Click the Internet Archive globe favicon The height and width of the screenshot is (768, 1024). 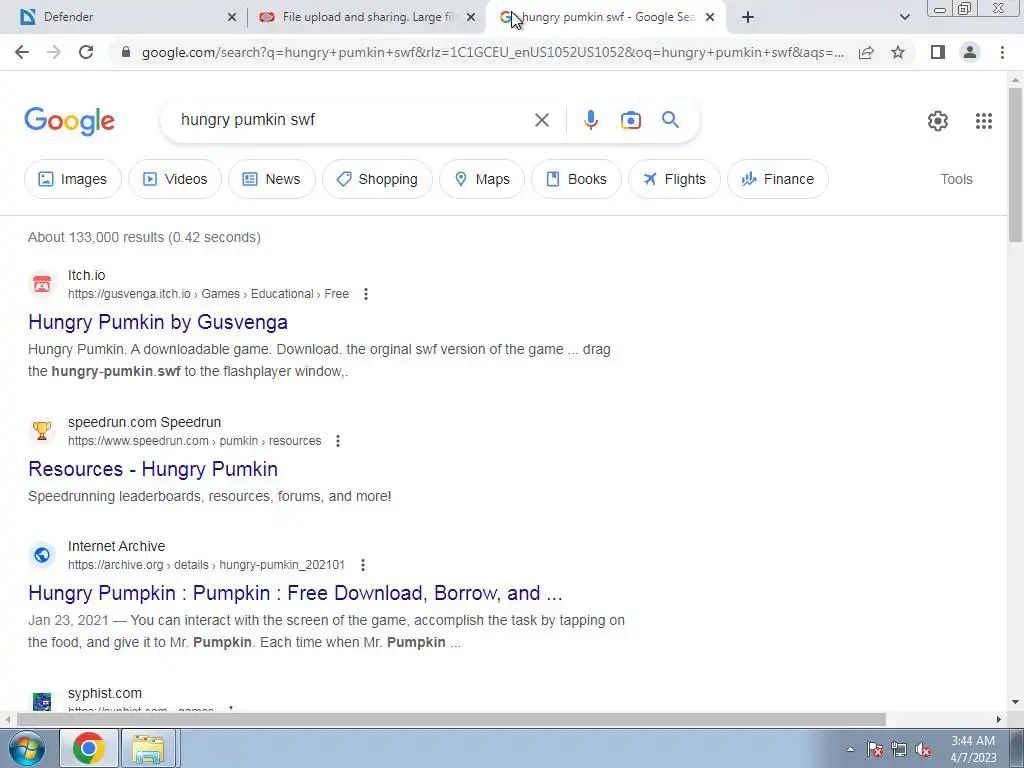click(x=42, y=555)
